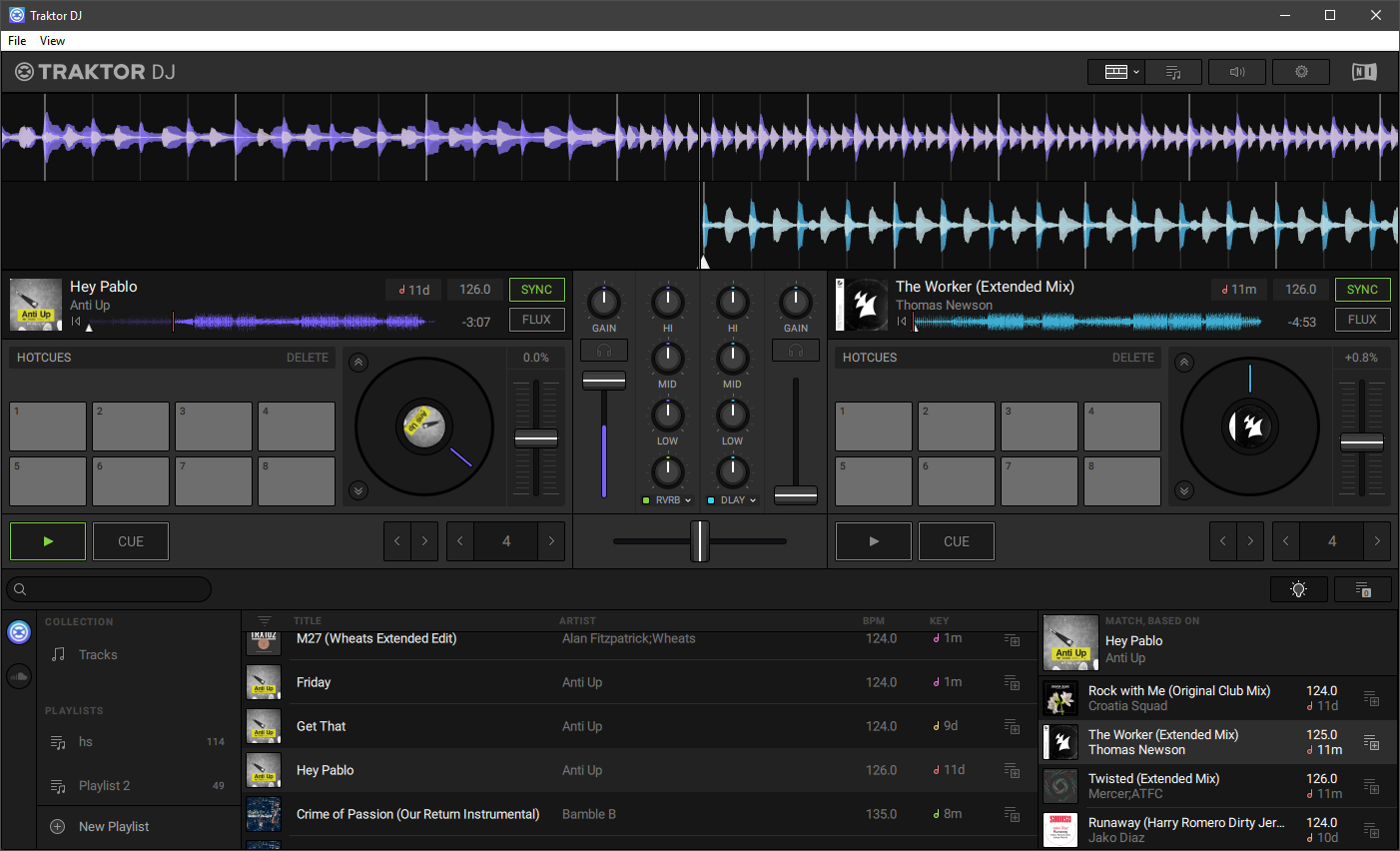The height and width of the screenshot is (851, 1400).
Task: Click CUE on the left deck
Action: coord(131,541)
